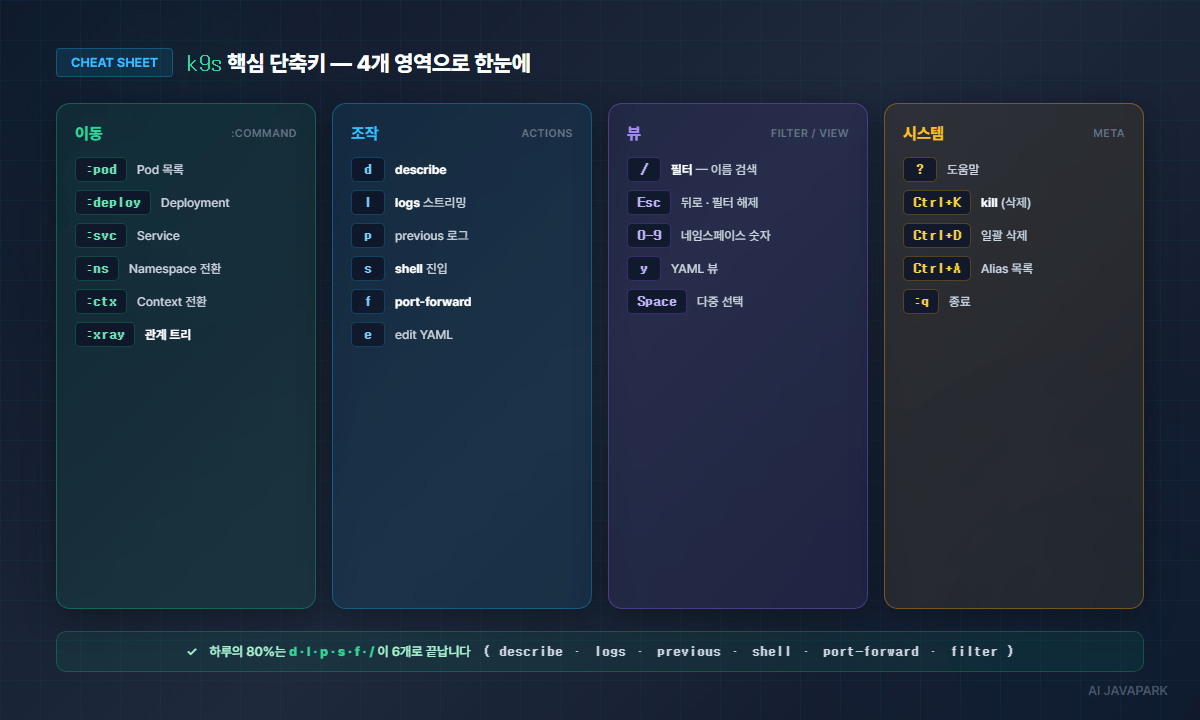1200x720 pixels.
Task: Select the 이동 section heading
Action: (89, 133)
